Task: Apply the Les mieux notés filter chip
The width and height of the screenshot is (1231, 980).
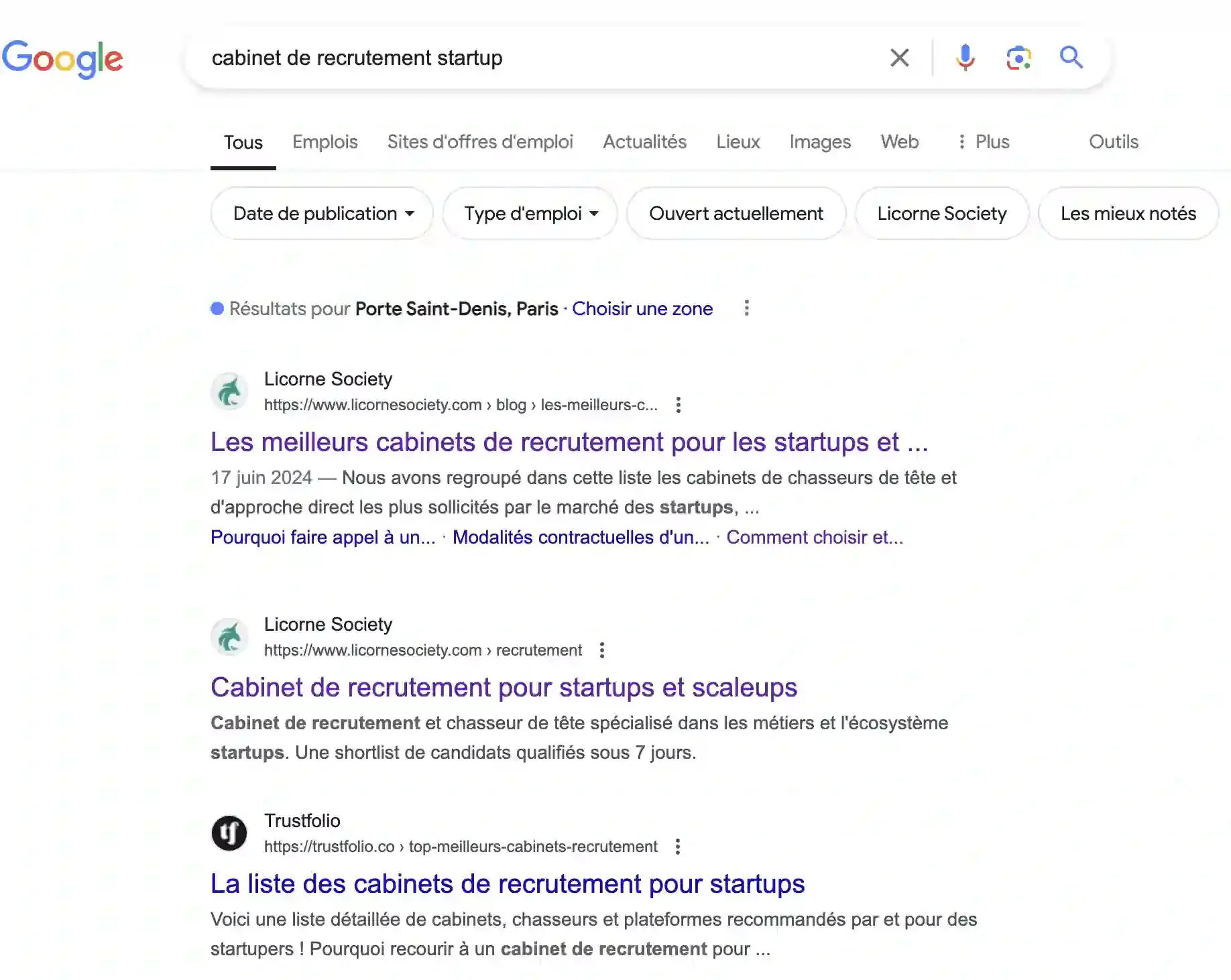Action: 1128,213
